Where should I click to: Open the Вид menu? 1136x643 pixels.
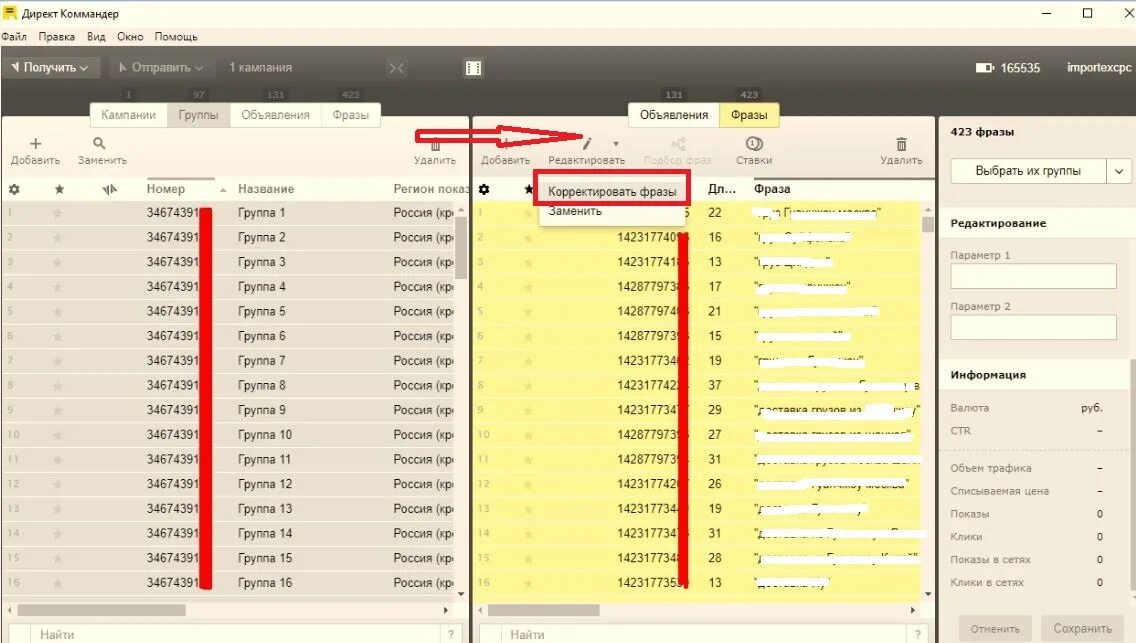coord(96,36)
